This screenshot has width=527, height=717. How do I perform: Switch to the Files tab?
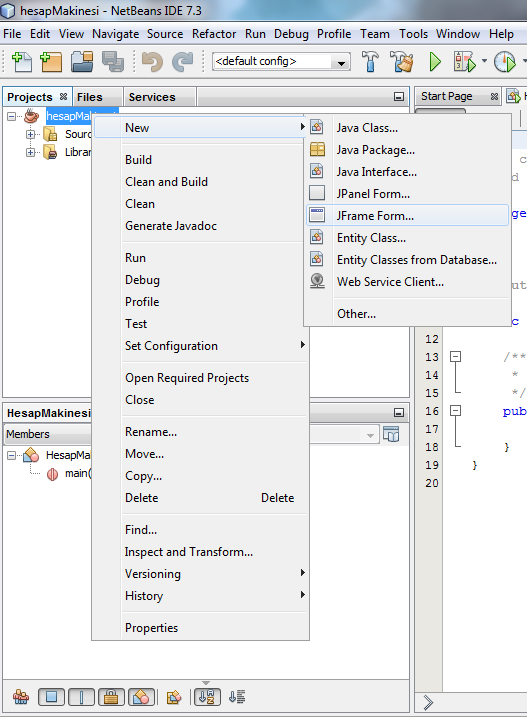pos(90,97)
